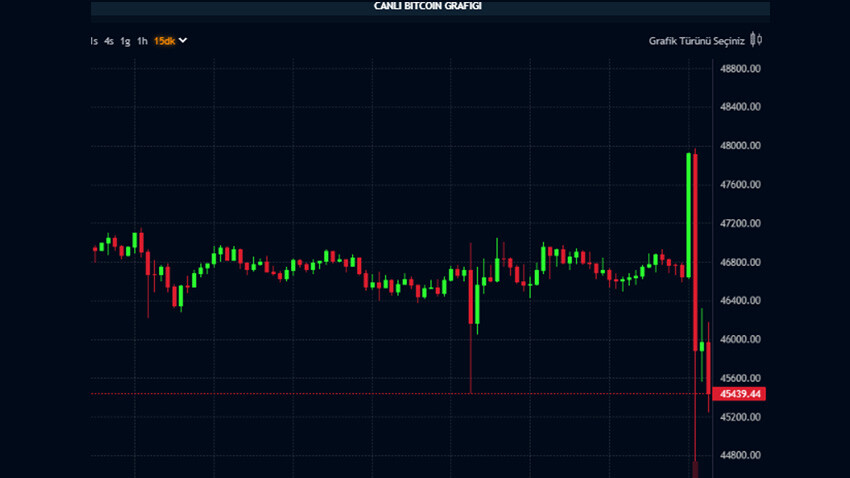Image resolution: width=850 pixels, height=478 pixels.
Task: Choose the 1g interval
Action: click(125, 41)
